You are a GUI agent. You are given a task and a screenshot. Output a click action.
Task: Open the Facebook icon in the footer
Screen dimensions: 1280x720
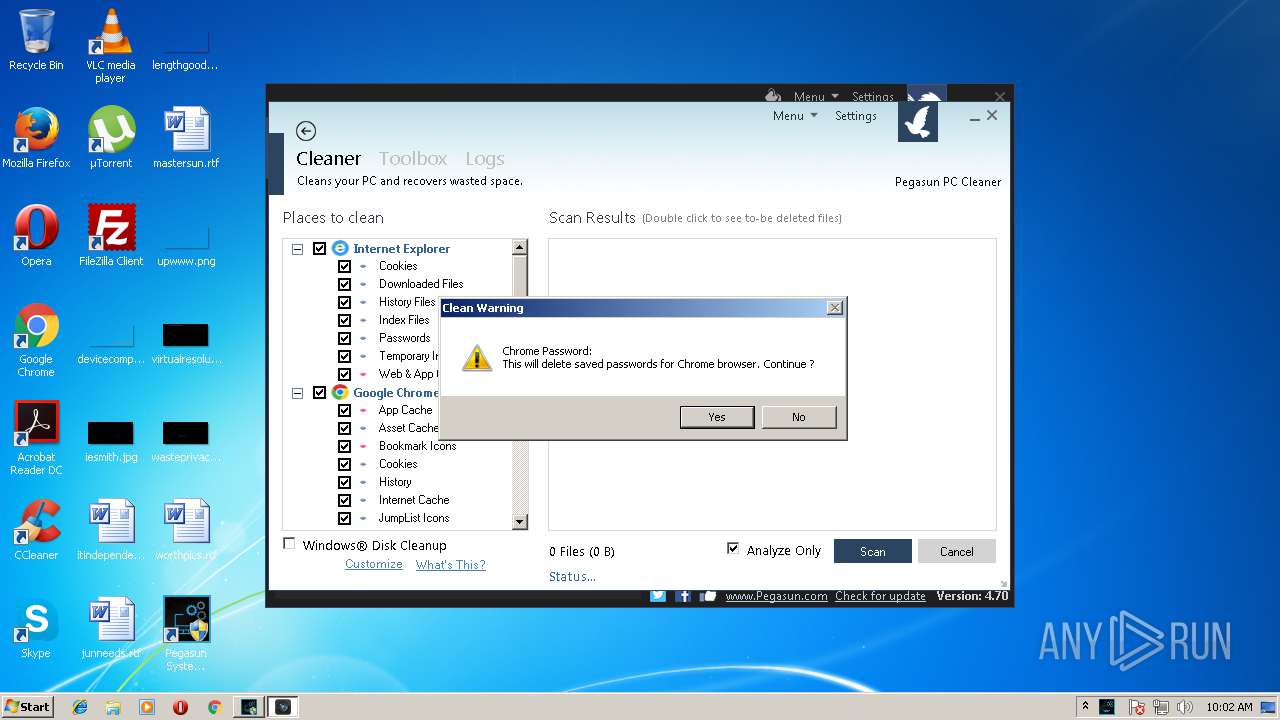point(684,596)
